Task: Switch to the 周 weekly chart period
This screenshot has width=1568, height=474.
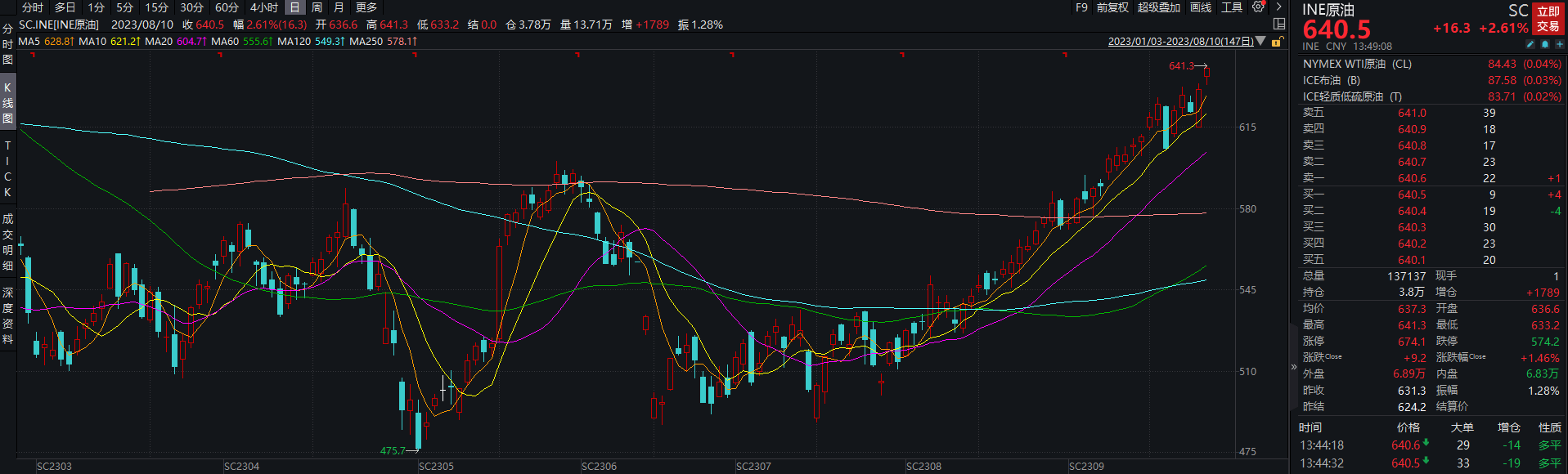Action: (x=317, y=7)
